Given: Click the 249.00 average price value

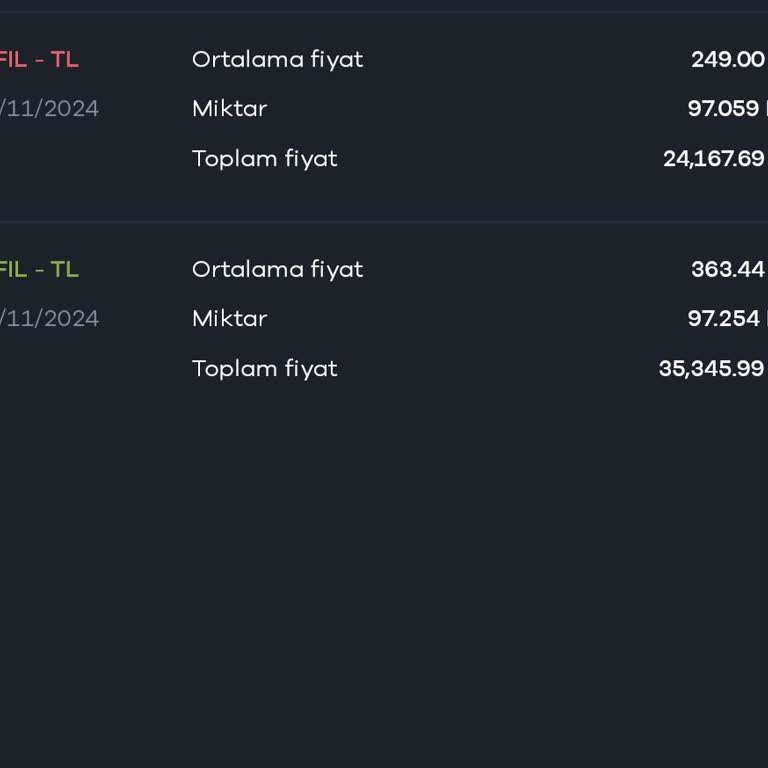Looking at the screenshot, I should [x=727, y=60].
